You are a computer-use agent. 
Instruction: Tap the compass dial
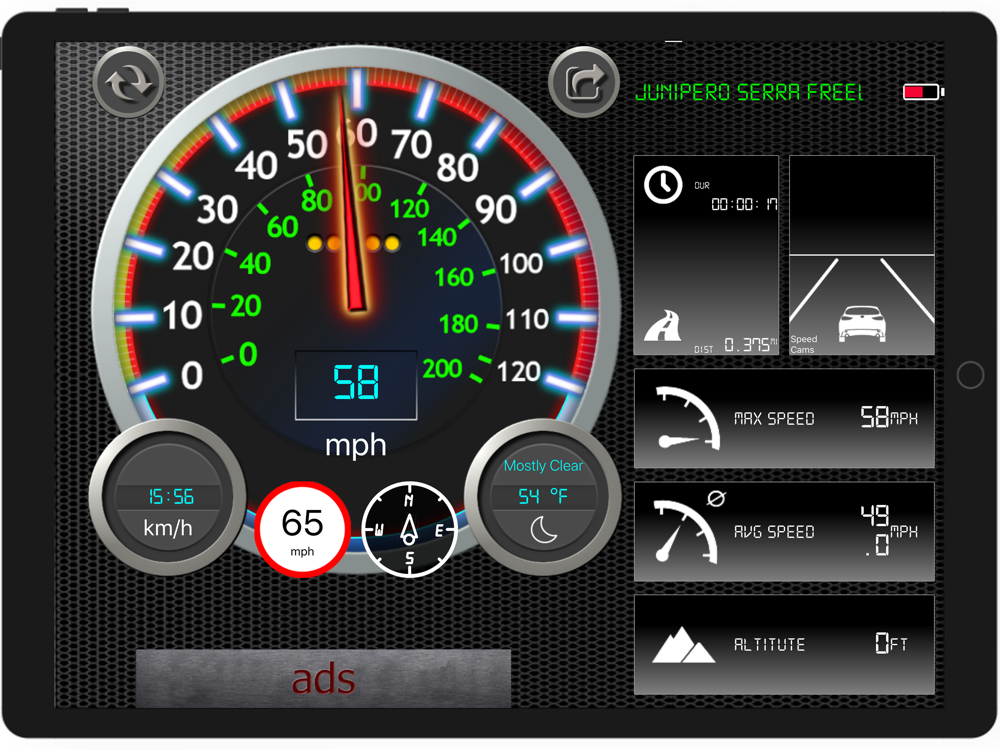point(409,529)
